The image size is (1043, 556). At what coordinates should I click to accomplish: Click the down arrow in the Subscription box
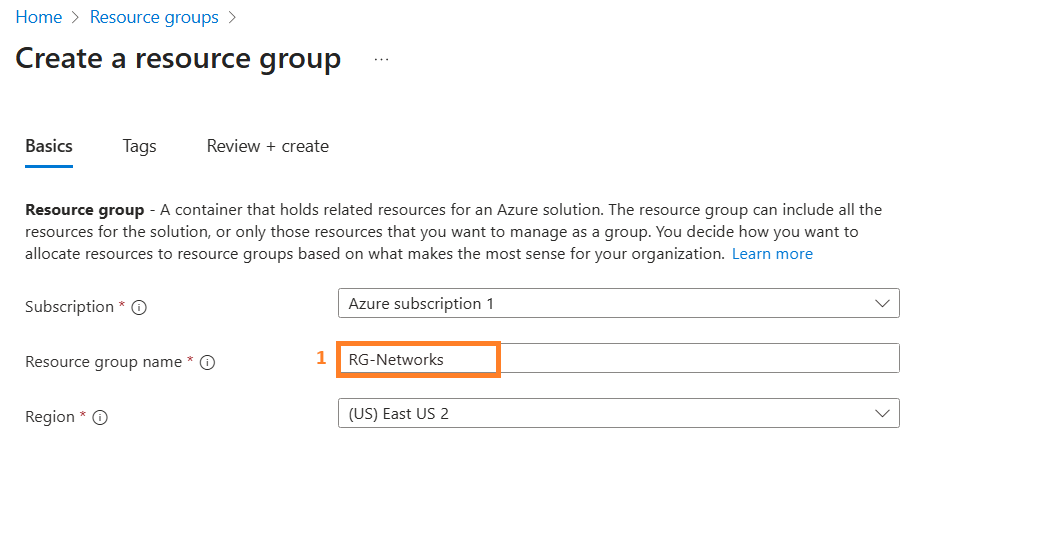[882, 303]
